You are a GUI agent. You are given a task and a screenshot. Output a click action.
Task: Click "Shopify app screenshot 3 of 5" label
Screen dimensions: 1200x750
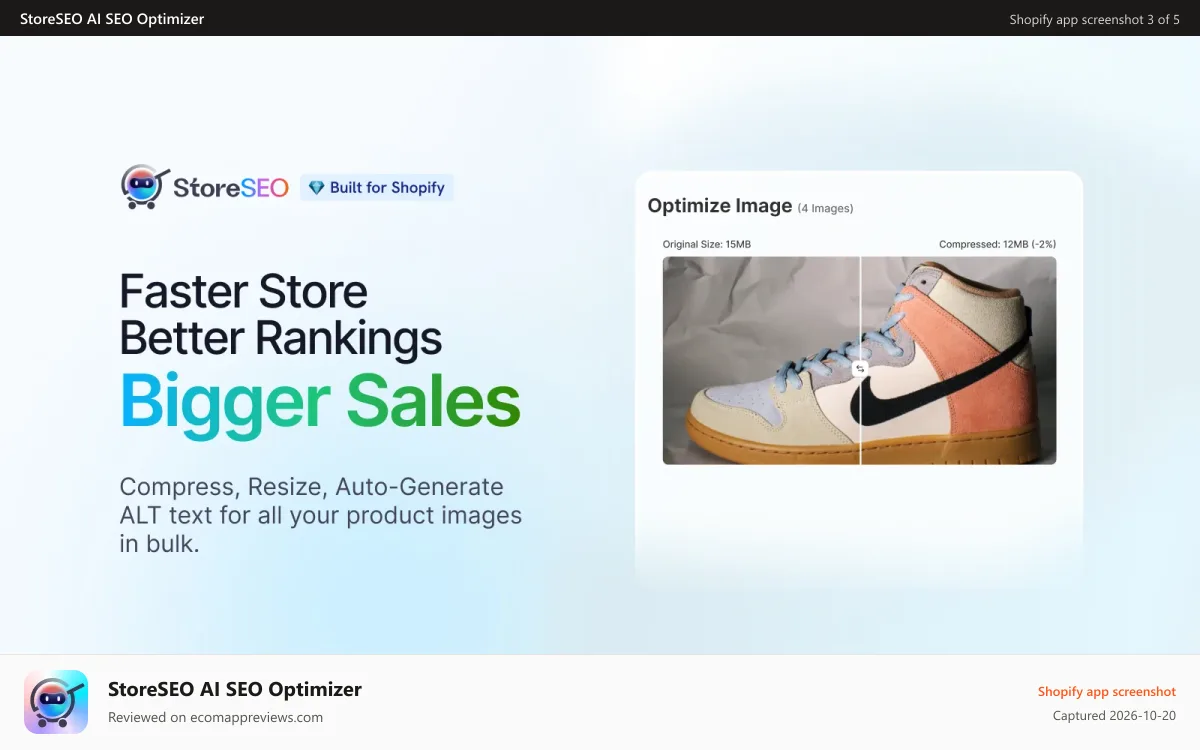(1094, 19)
